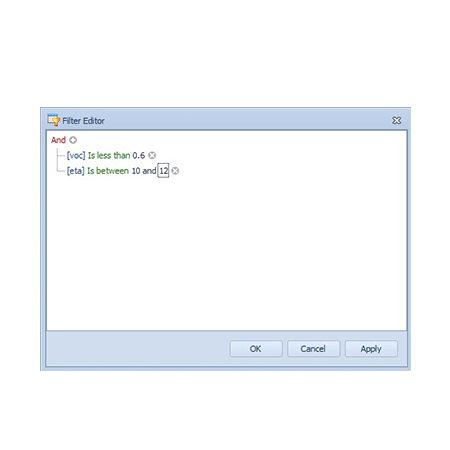Click the upper bound box containing 12

(x=163, y=171)
